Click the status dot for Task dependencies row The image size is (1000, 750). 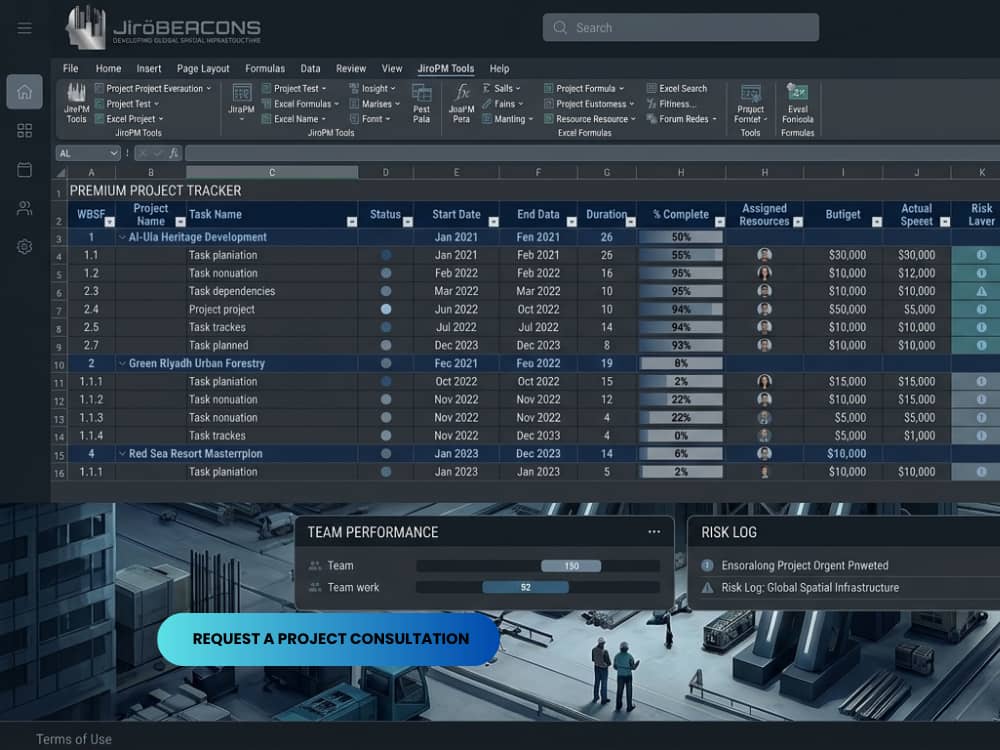click(x=386, y=291)
